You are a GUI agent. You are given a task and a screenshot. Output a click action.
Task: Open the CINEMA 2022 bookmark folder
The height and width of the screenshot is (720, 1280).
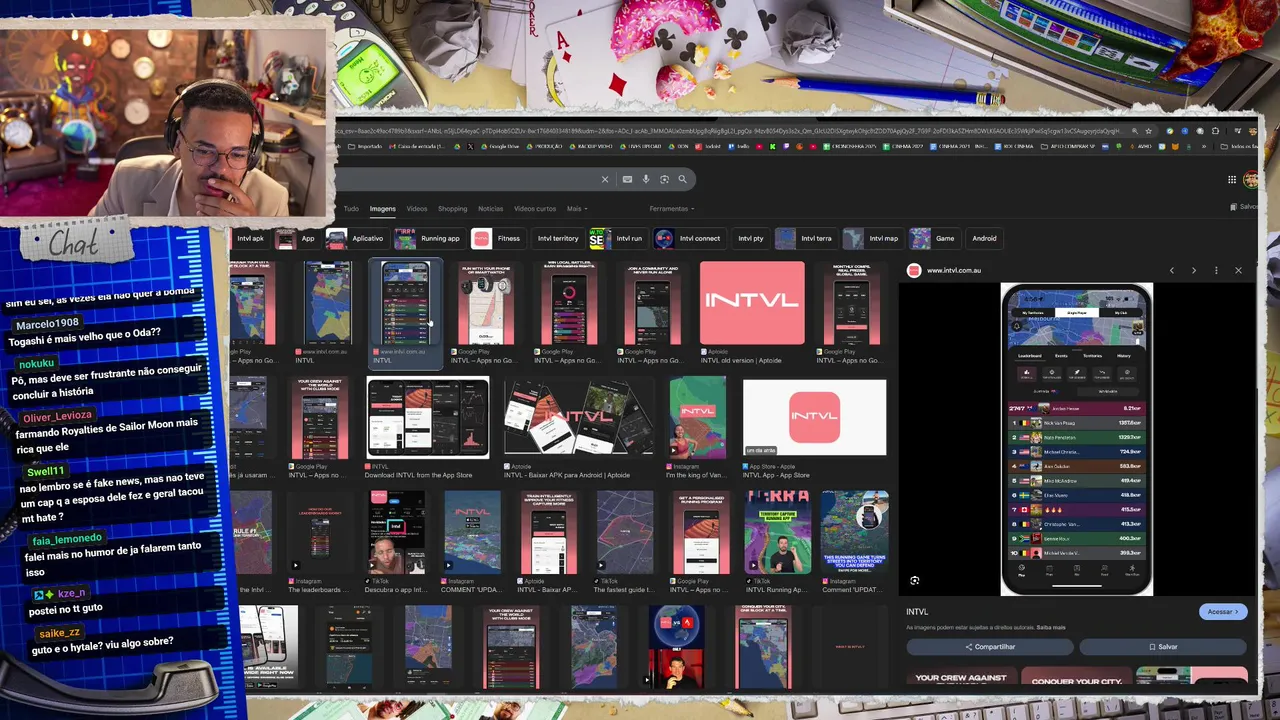[x=903, y=146]
